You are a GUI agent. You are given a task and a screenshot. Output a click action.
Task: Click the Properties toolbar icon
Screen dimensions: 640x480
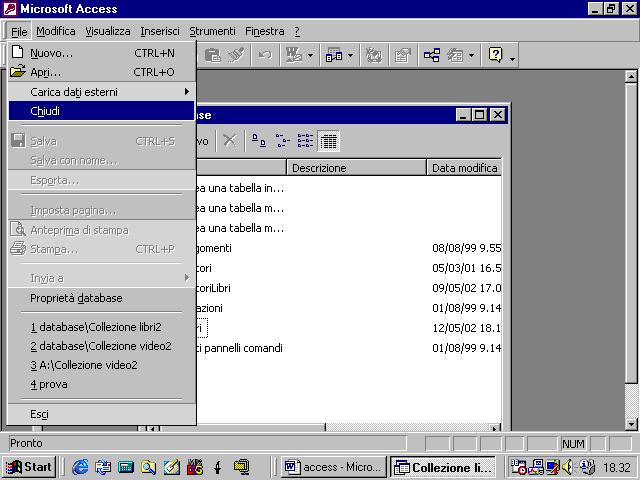402,55
